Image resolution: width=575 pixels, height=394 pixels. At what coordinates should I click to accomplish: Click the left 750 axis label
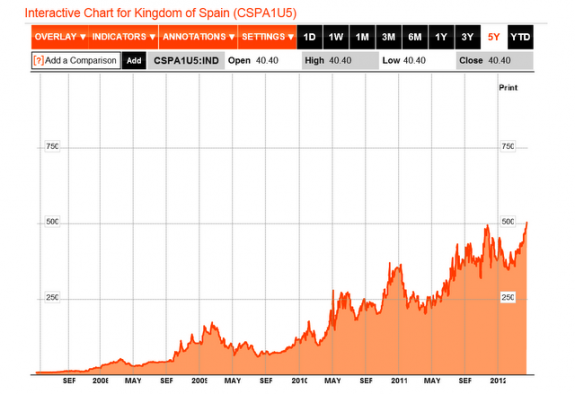pos(52,147)
